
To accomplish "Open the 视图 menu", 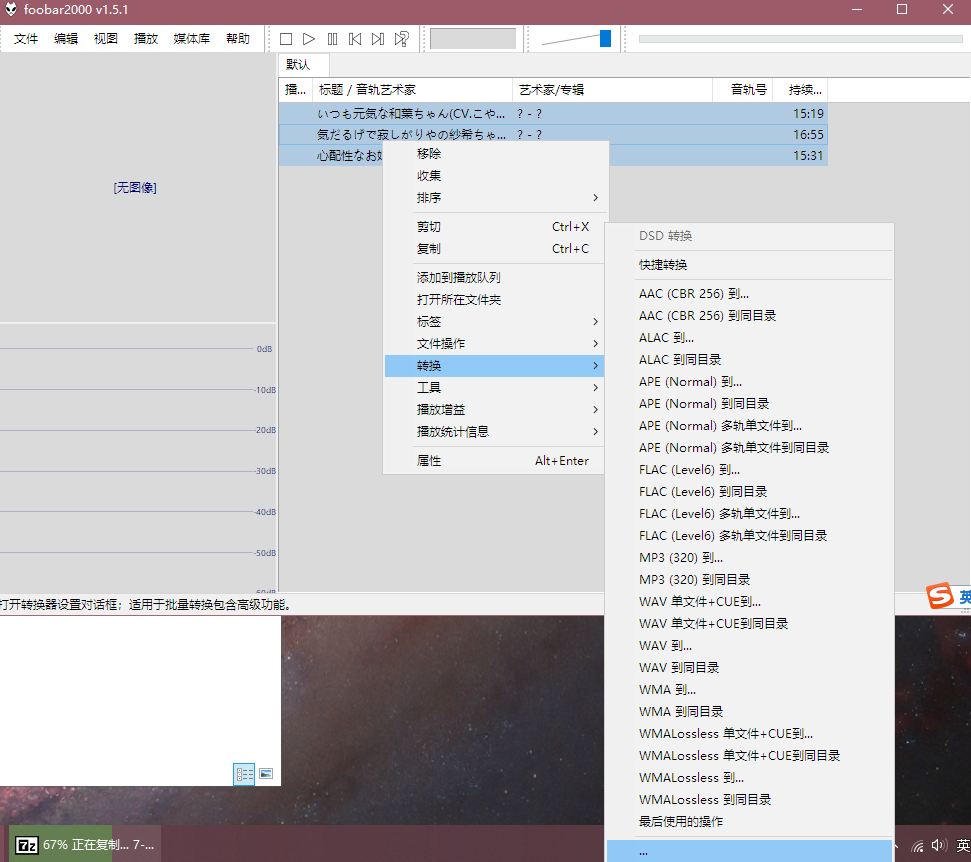I will pos(106,39).
